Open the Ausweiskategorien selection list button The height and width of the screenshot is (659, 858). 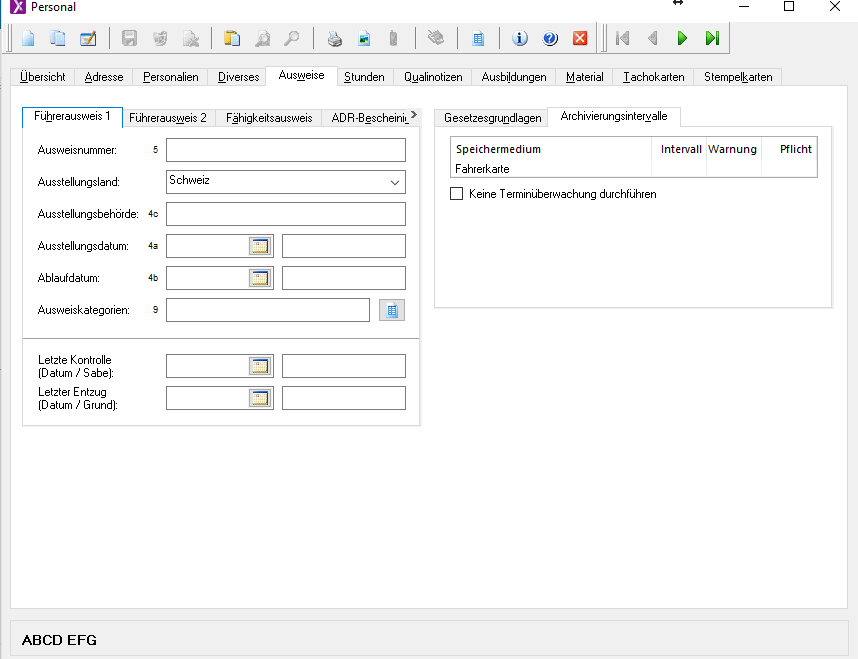click(x=392, y=311)
